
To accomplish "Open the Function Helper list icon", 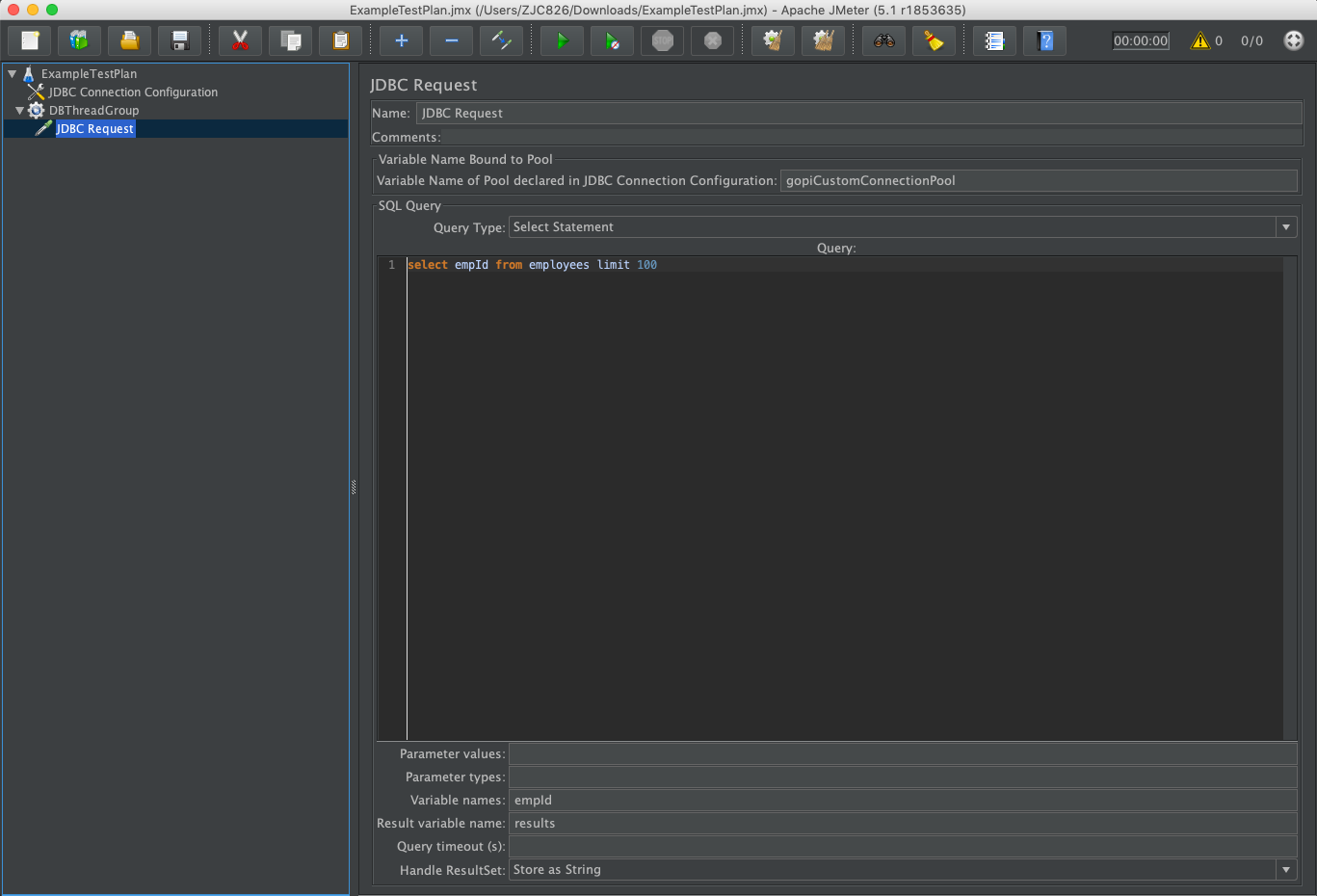I will pos(994,40).
